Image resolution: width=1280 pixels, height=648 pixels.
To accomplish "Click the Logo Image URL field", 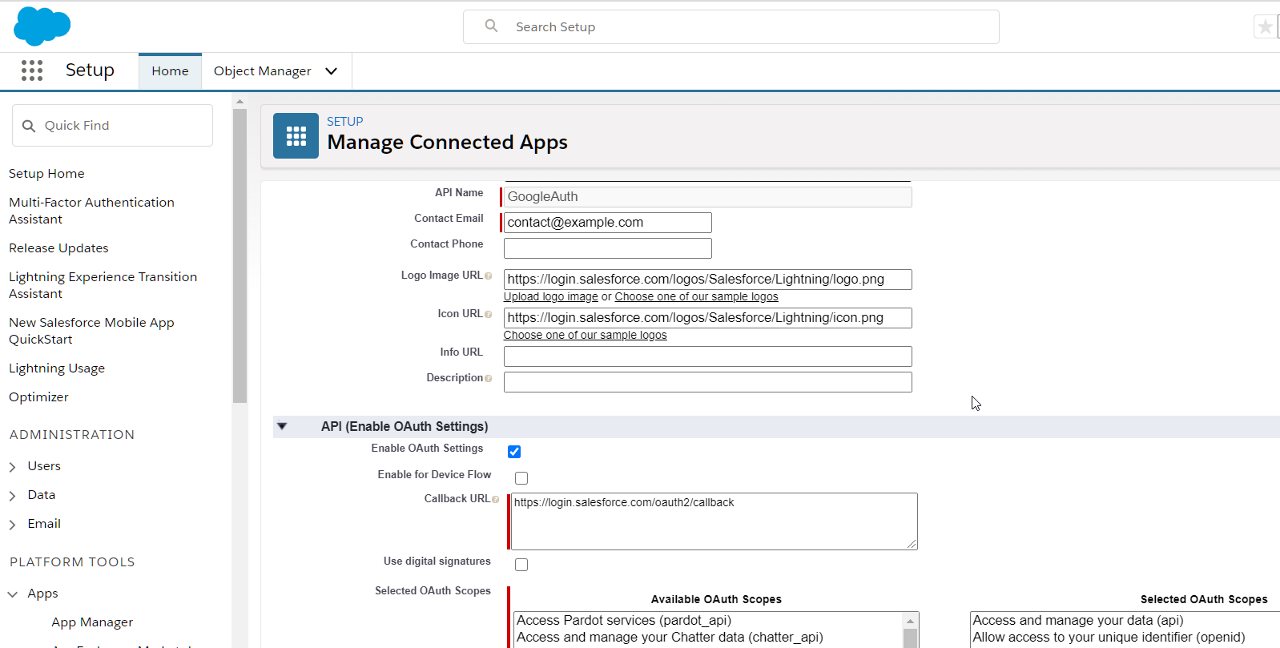I will [708, 279].
